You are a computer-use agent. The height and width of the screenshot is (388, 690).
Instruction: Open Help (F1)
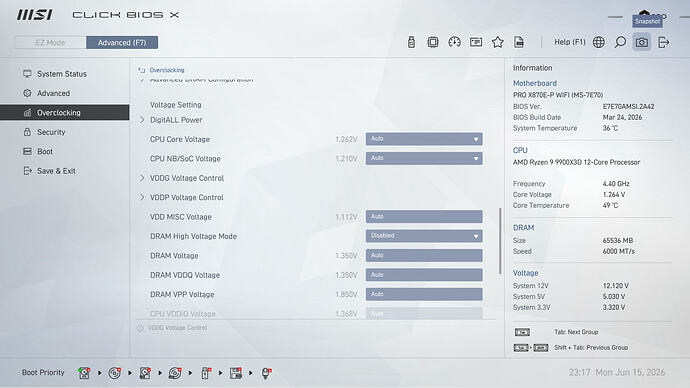point(569,42)
